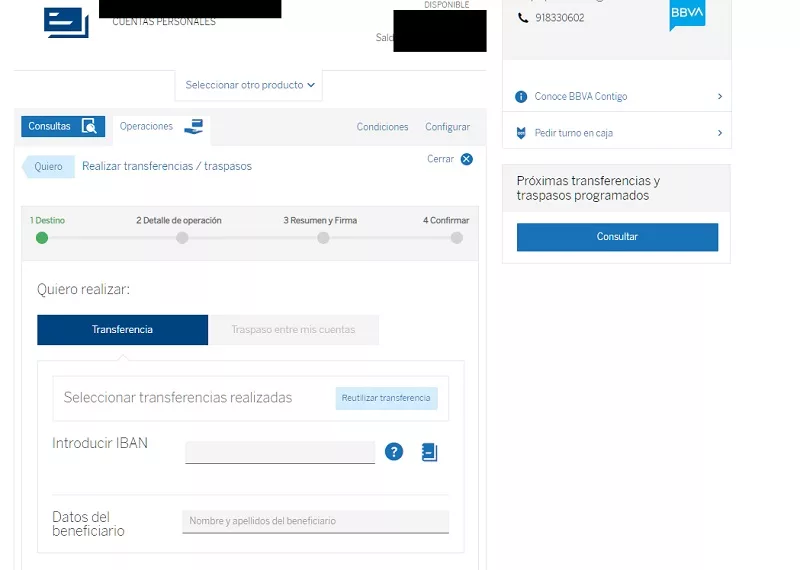Click the Pedir turno en caja icon
800x570 pixels.
coord(521,133)
